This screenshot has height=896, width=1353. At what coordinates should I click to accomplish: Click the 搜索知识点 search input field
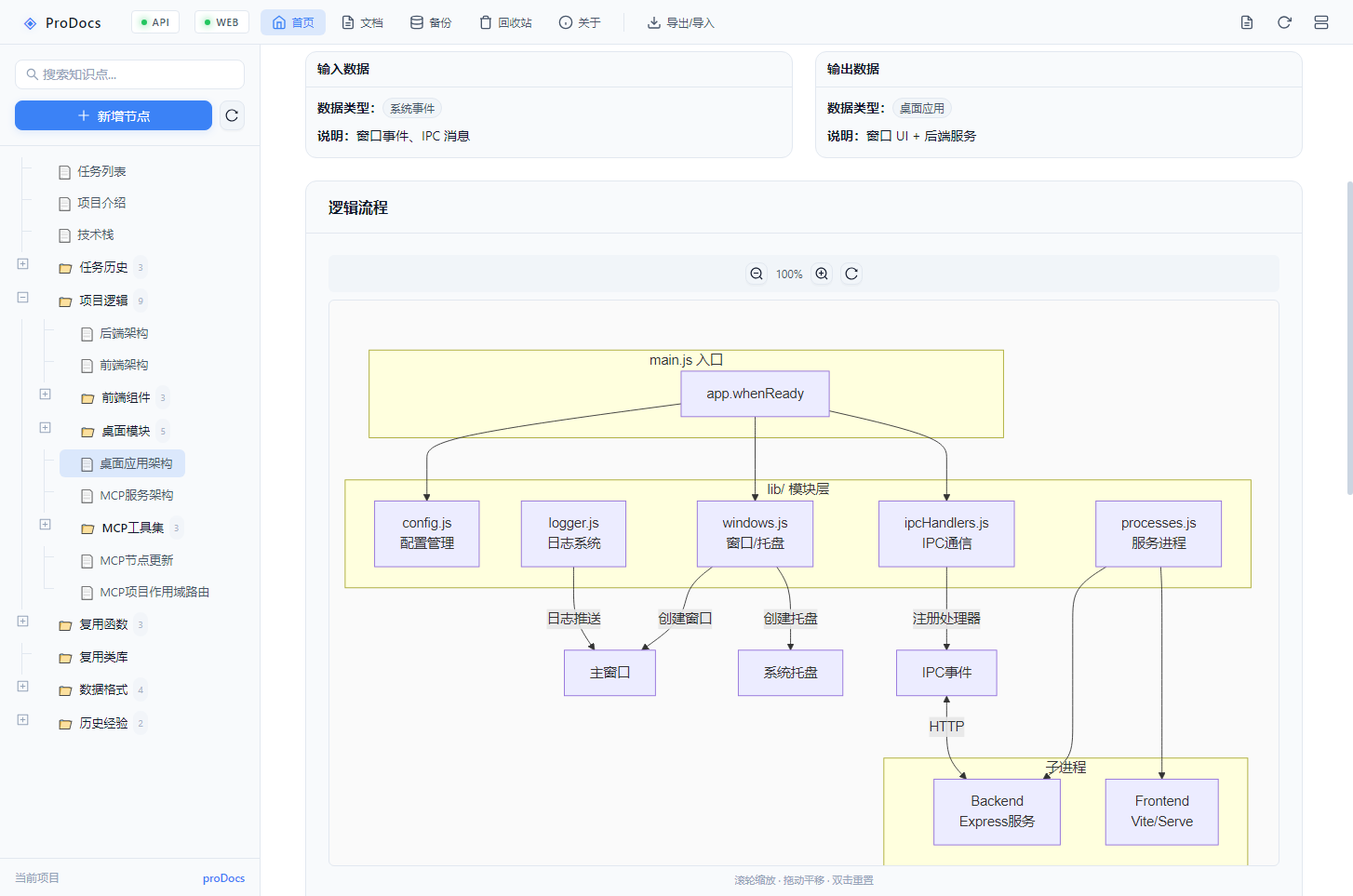tap(129, 74)
